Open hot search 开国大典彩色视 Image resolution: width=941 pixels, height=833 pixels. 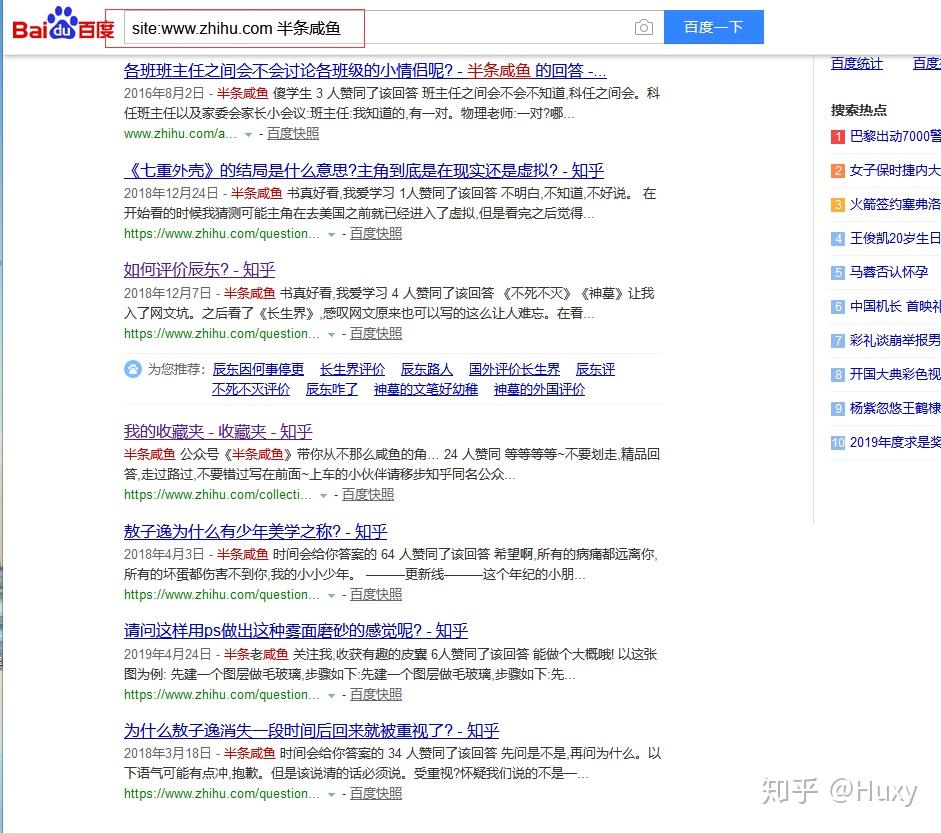click(895, 374)
